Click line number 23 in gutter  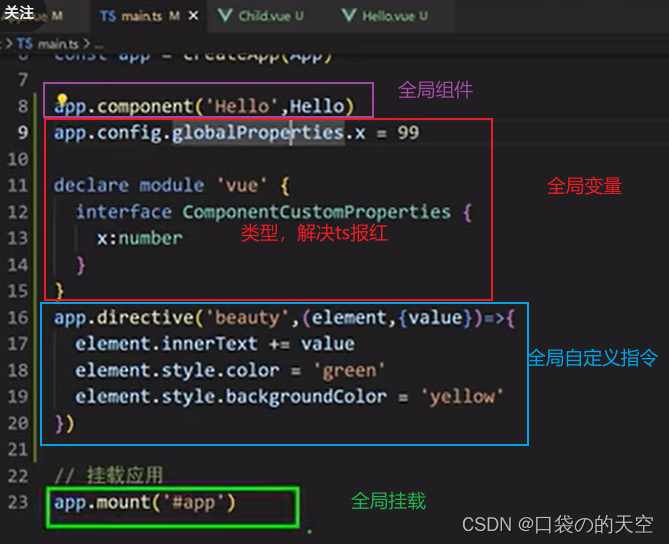(18, 502)
